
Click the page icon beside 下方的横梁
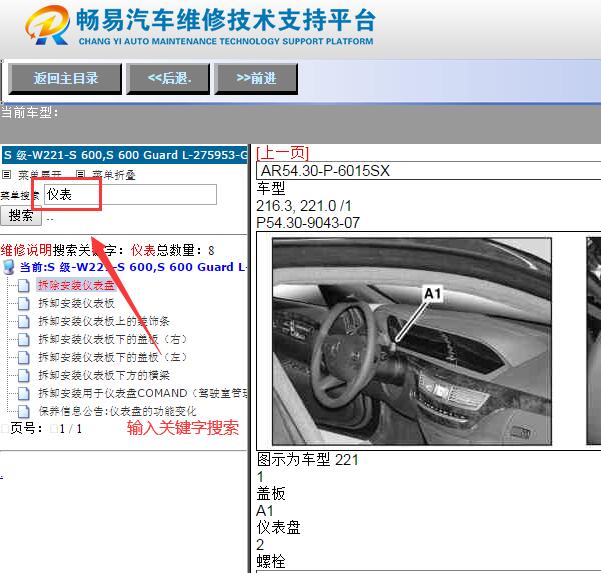click(x=23, y=376)
